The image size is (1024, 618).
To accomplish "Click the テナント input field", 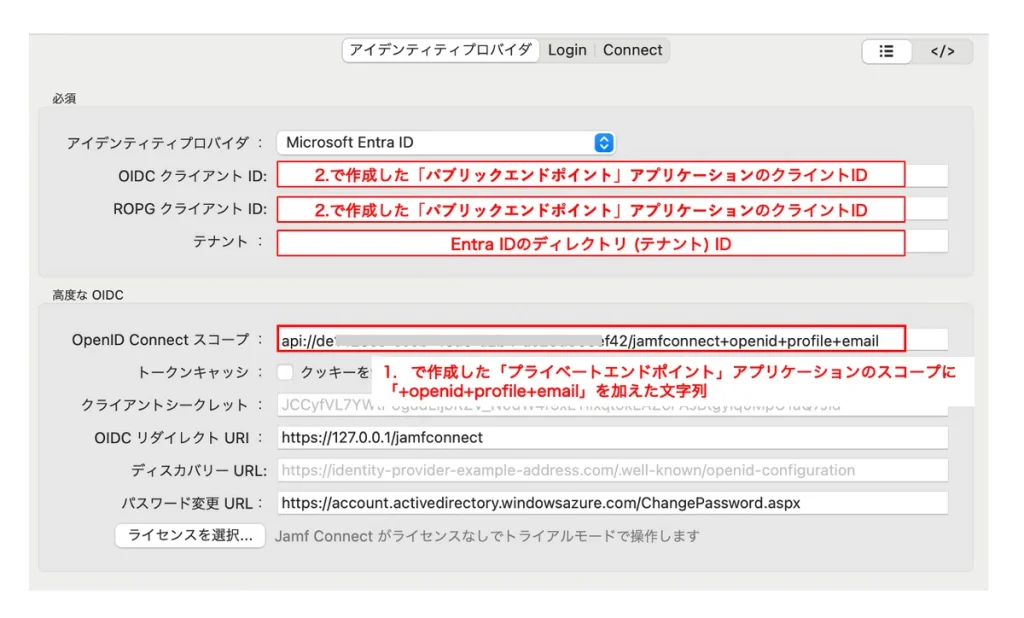I will coord(611,243).
